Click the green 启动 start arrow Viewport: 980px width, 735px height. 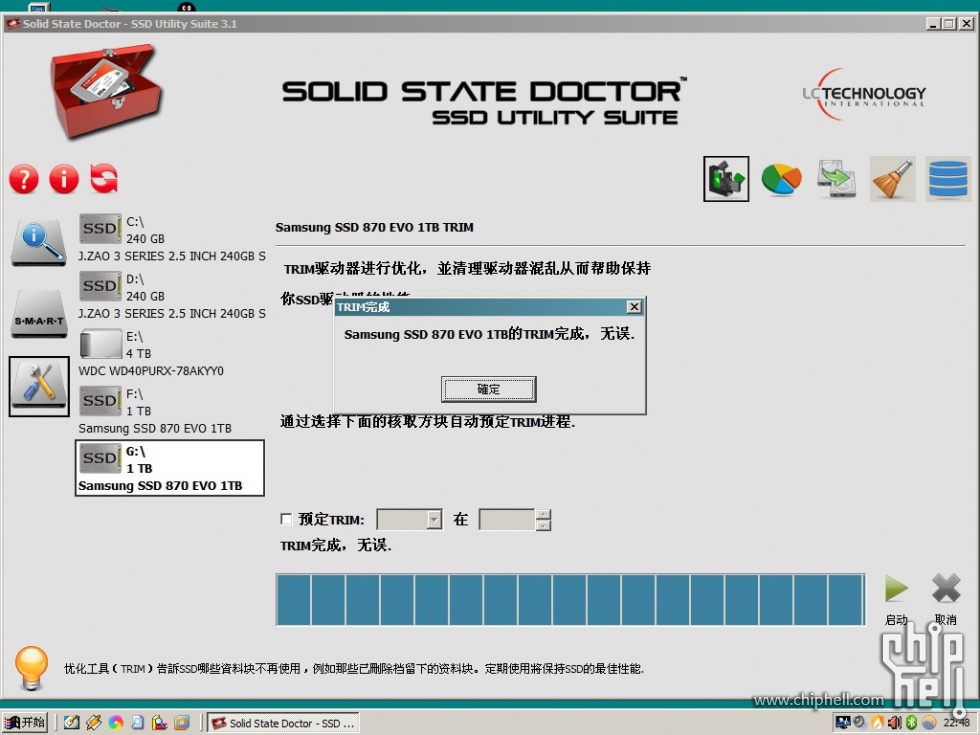coord(896,589)
